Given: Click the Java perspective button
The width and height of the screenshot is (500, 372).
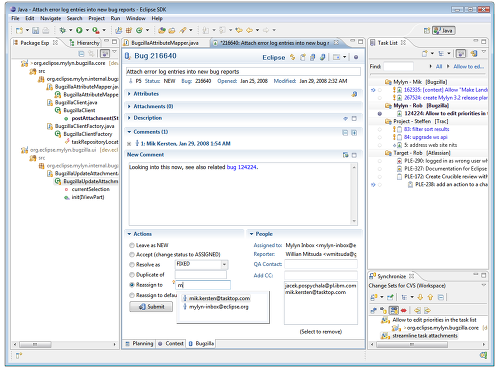Looking at the screenshot, I should coord(444,31).
